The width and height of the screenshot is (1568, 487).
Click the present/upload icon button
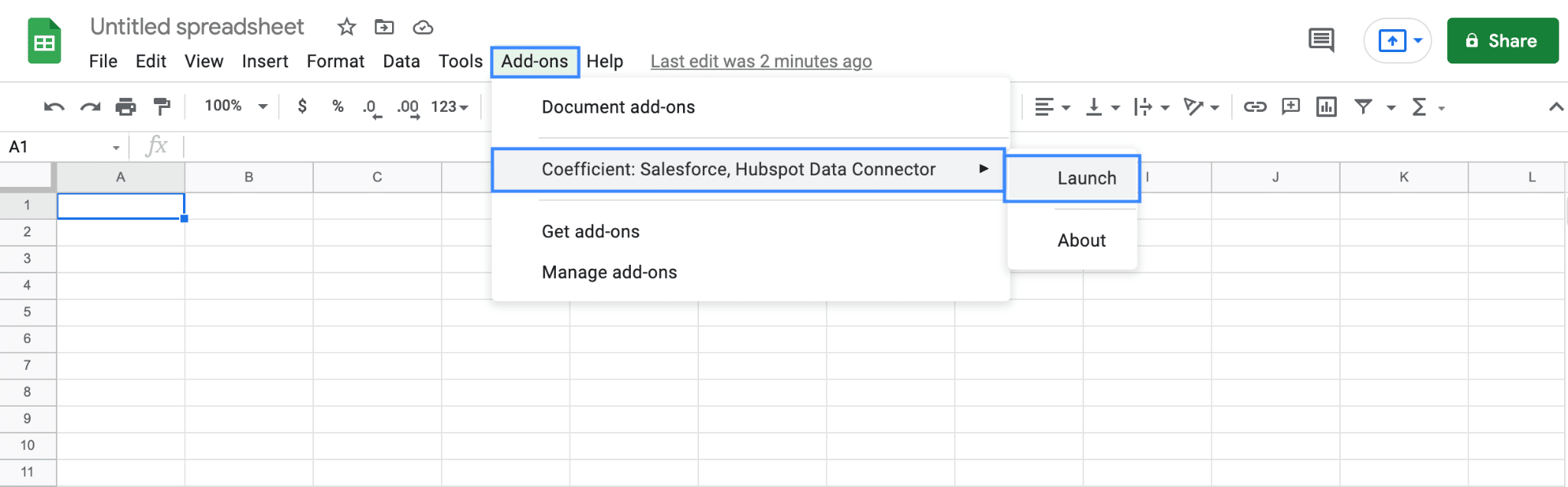coord(1392,41)
